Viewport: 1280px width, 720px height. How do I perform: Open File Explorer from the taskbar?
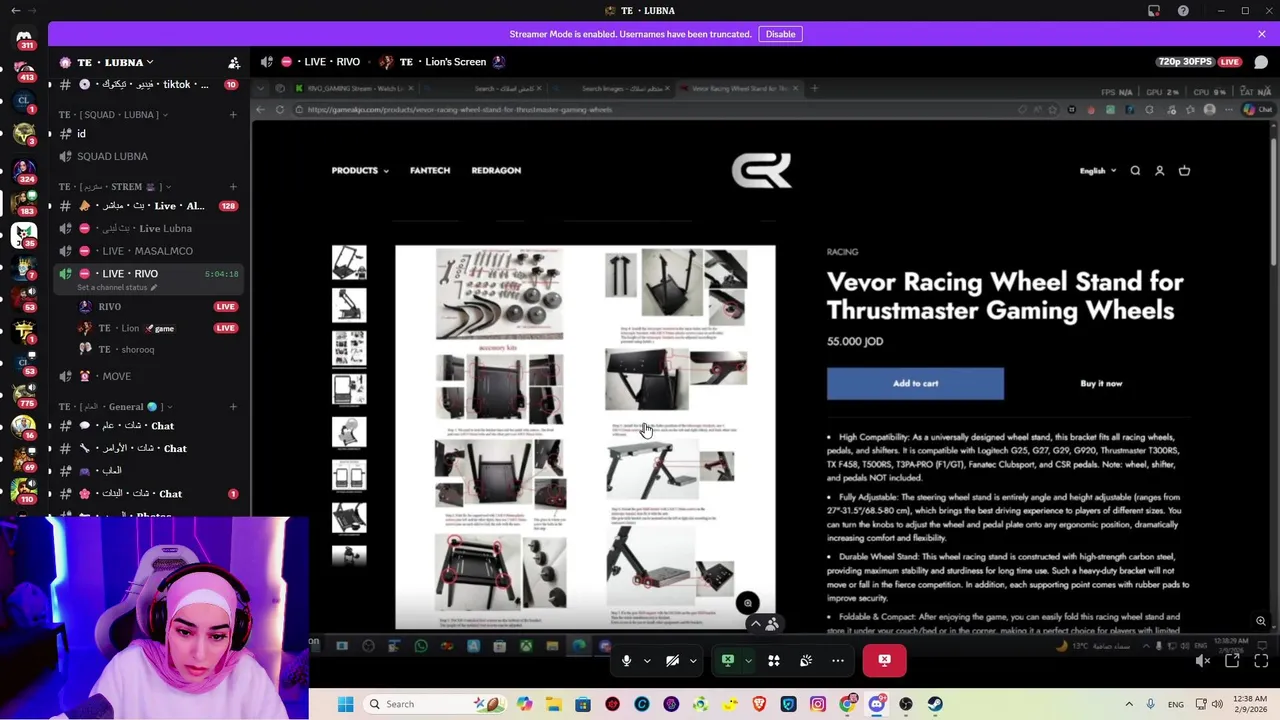(554, 704)
